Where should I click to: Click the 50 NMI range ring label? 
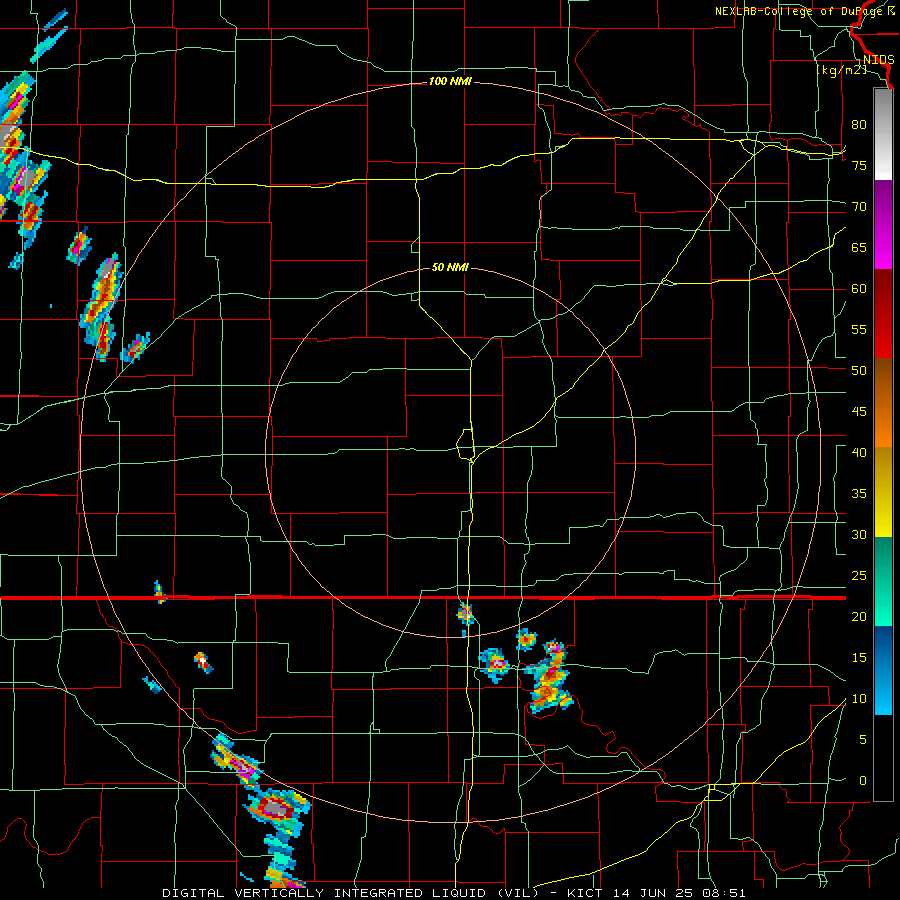click(x=450, y=267)
